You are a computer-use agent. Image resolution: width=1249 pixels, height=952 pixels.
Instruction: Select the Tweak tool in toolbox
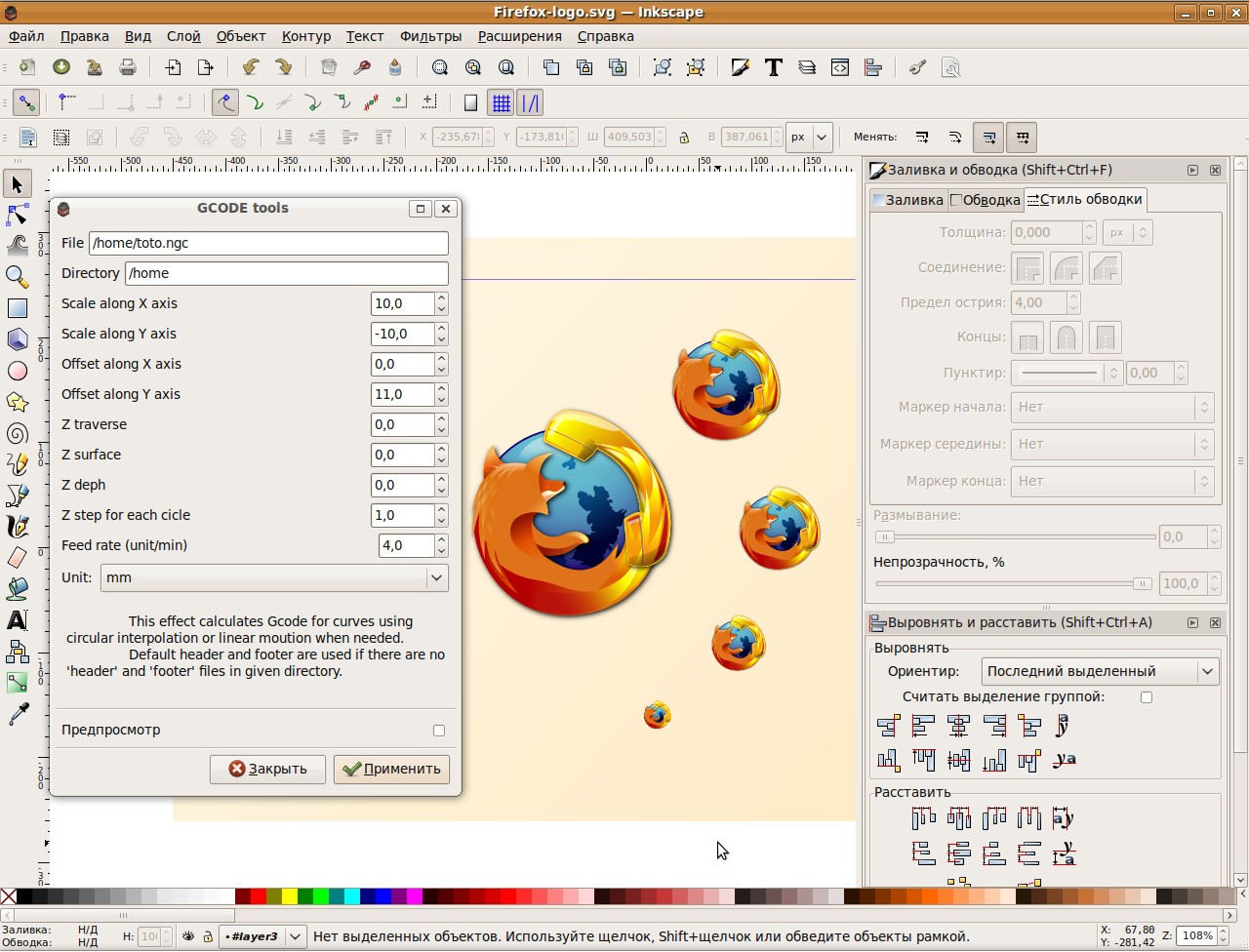click(x=18, y=246)
